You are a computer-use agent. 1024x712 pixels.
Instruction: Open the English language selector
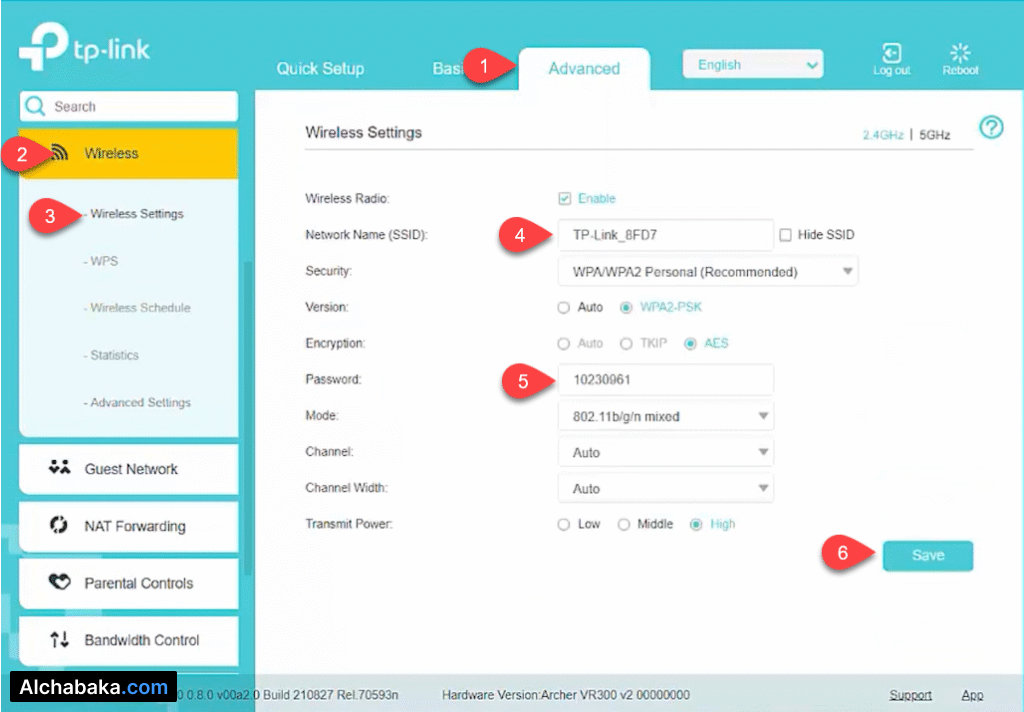(x=753, y=64)
